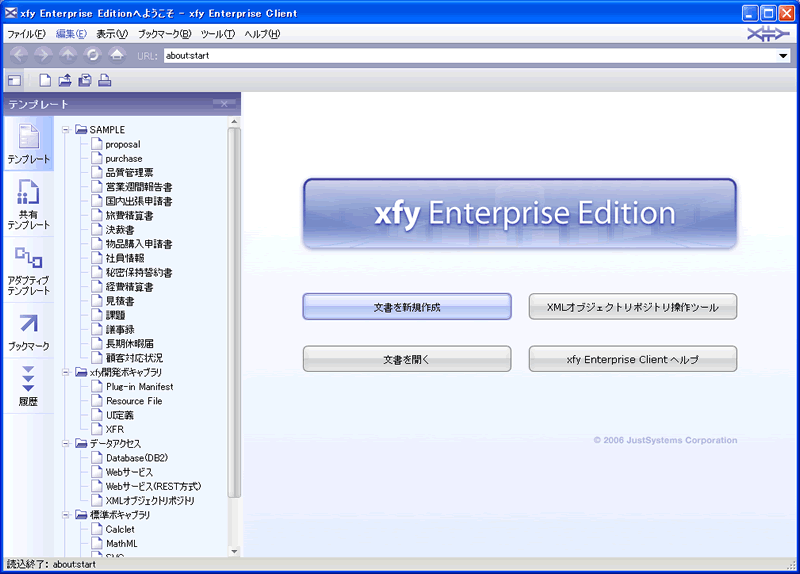Select the 品質管理票 template
The width and height of the screenshot is (800, 574).
coord(129,173)
